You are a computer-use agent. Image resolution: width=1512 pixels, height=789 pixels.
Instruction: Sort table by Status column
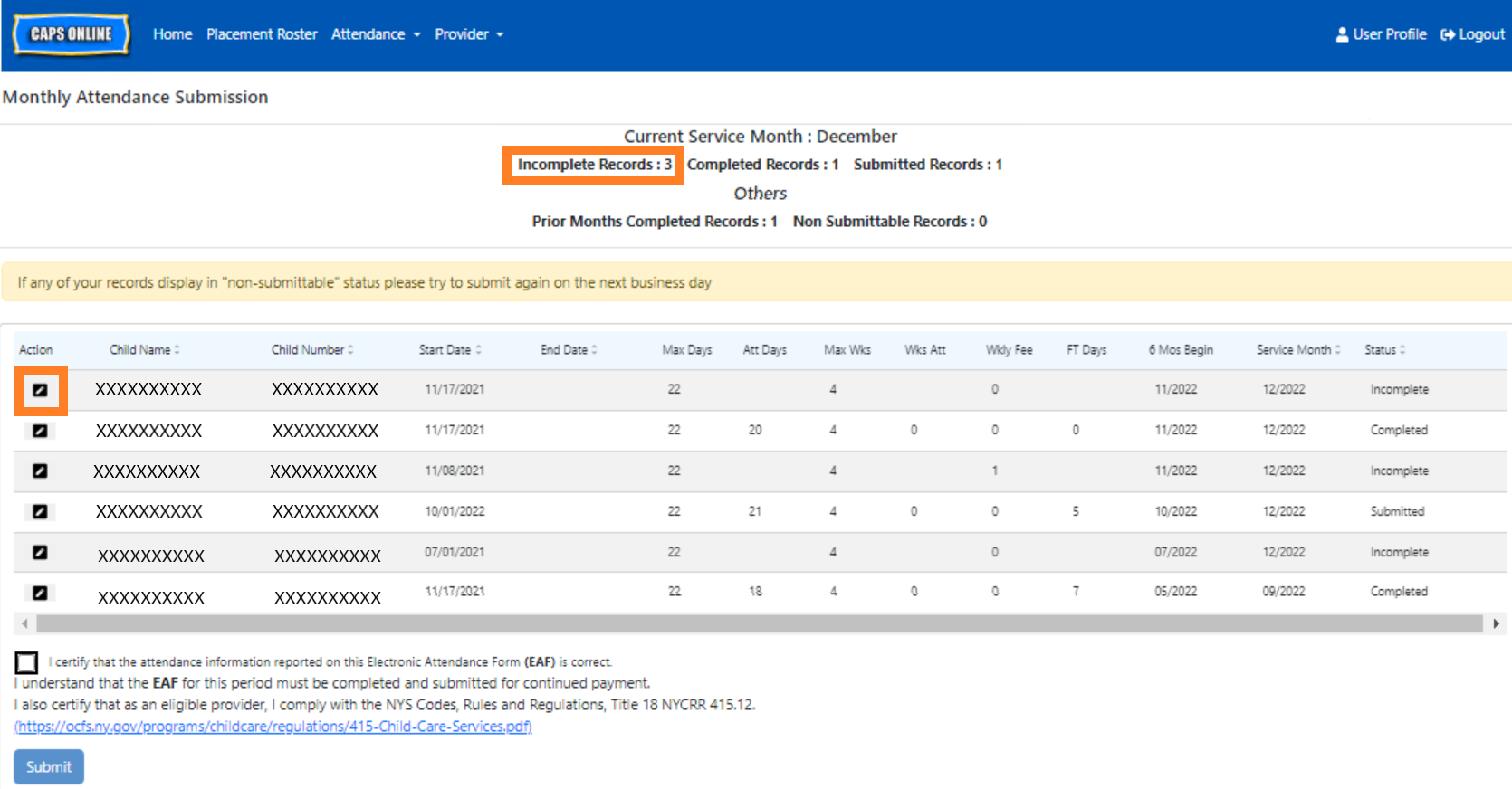tap(1385, 350)
